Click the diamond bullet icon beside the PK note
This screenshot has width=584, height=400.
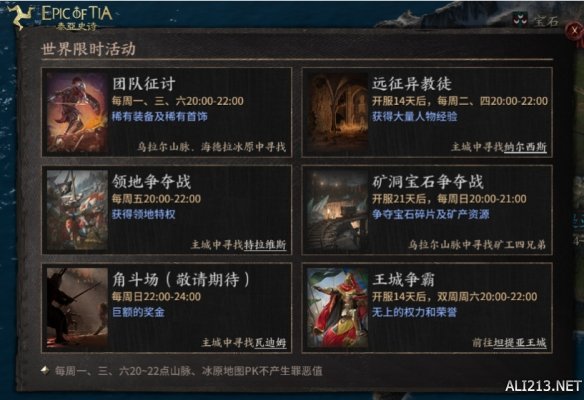point(45,371)
